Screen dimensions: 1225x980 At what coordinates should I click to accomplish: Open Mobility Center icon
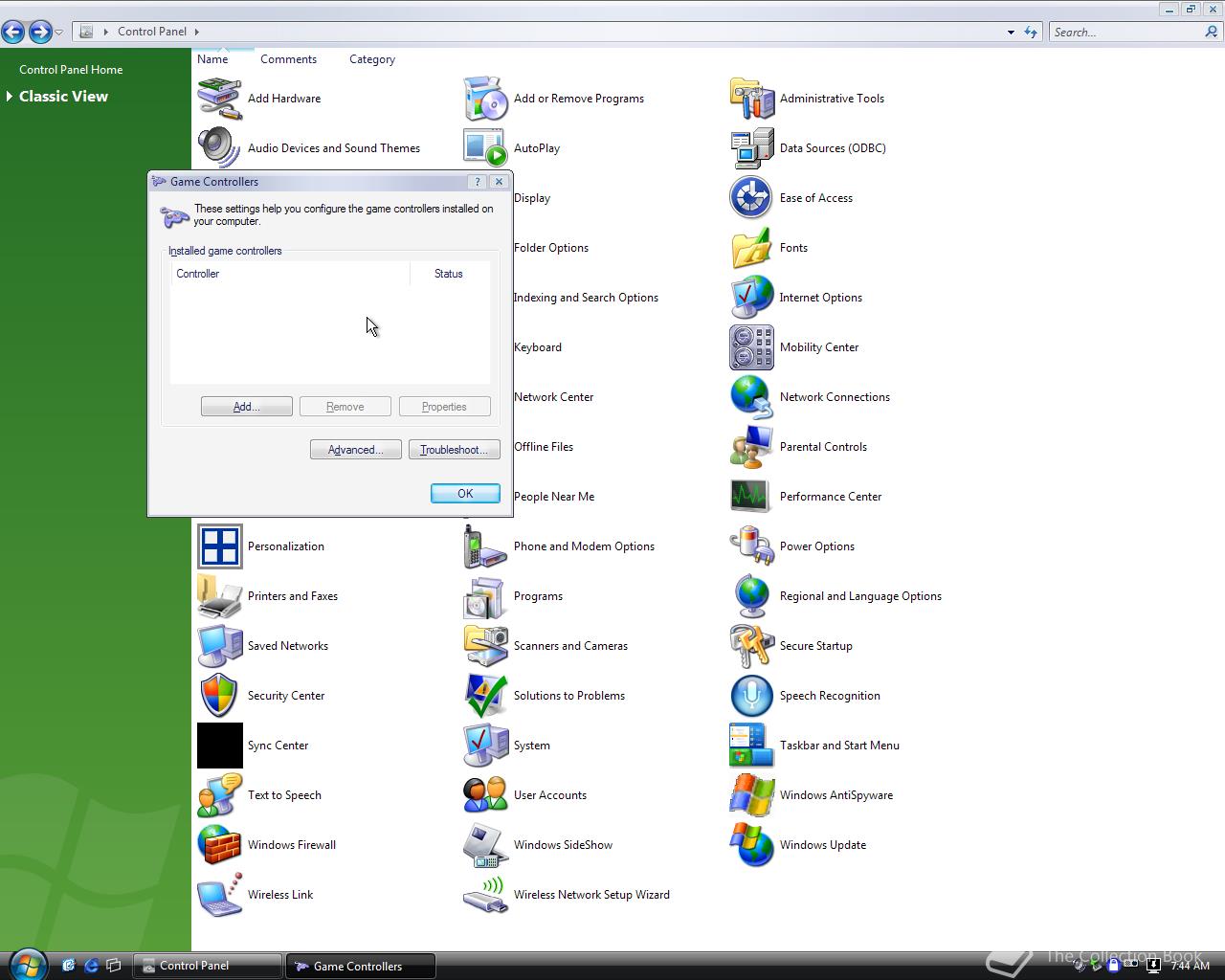pos(751,347)
